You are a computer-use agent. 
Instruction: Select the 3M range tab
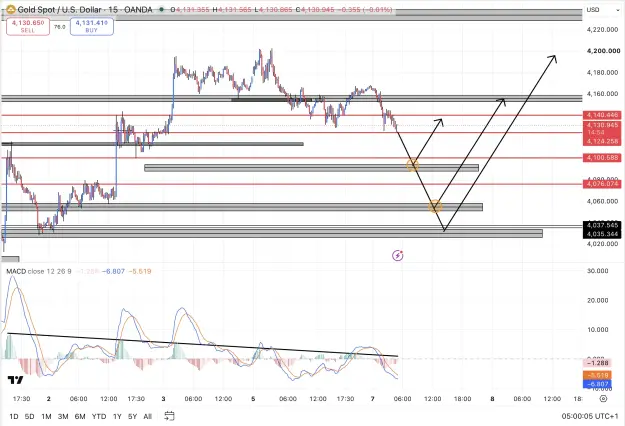[63, 416]
